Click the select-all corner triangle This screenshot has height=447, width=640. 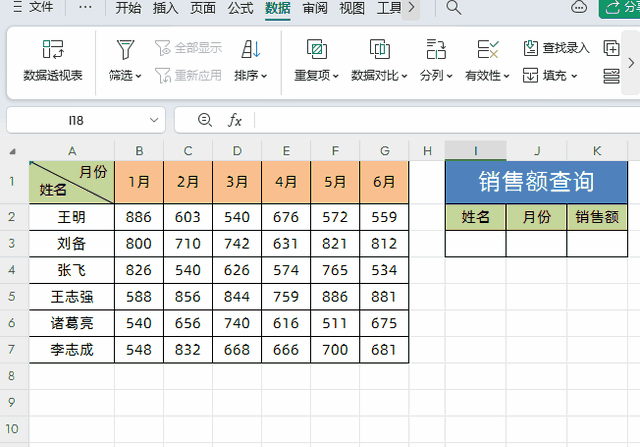pos(13,151)
